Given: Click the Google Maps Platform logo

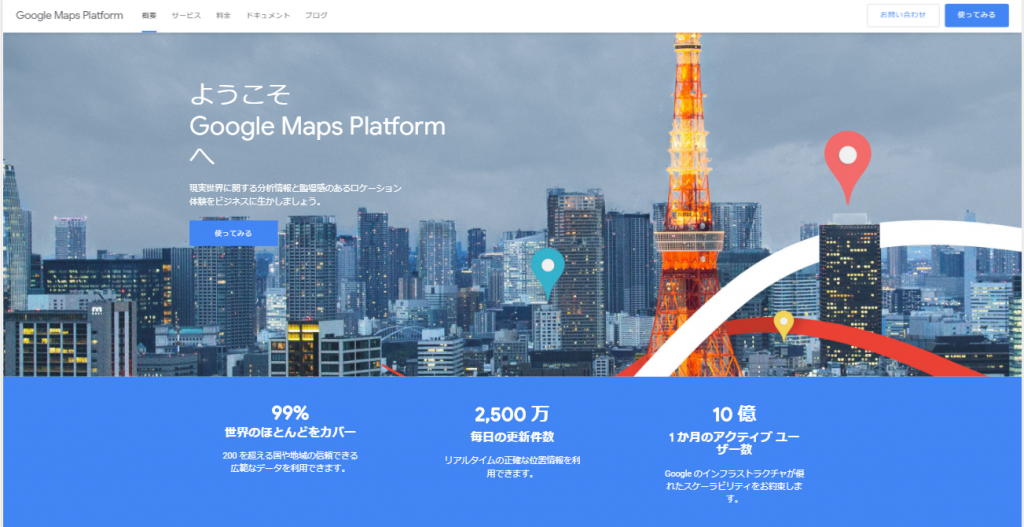Looking at the screenshot, I should [69, 15].
